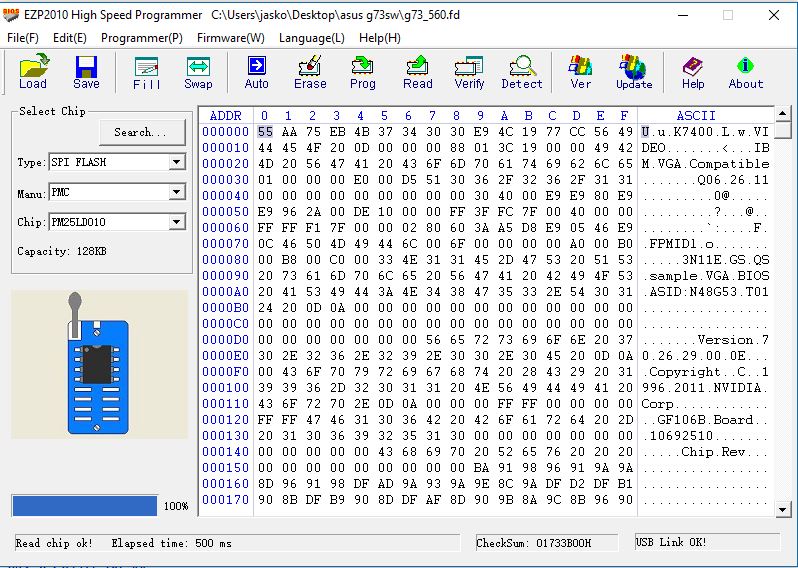
Task: Open the About toolbar icon
Action: (746, 73)
